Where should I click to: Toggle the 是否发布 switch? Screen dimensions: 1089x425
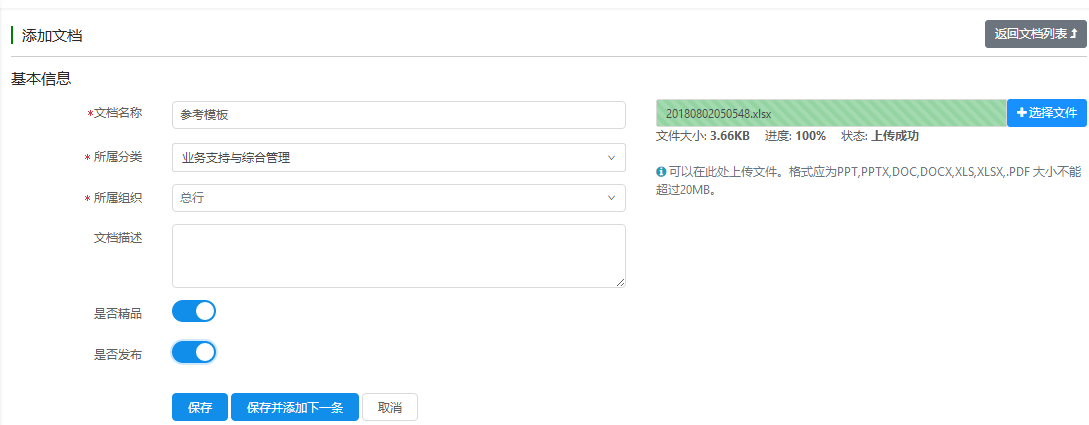pyautogui.click(x=194, y=352)
